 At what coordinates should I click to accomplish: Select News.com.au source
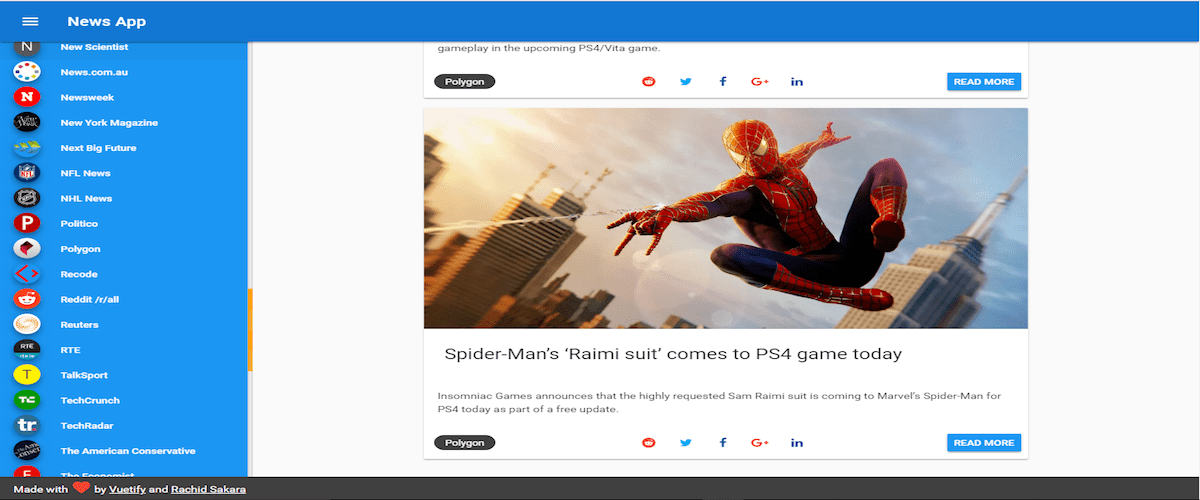tap(94, 72)
